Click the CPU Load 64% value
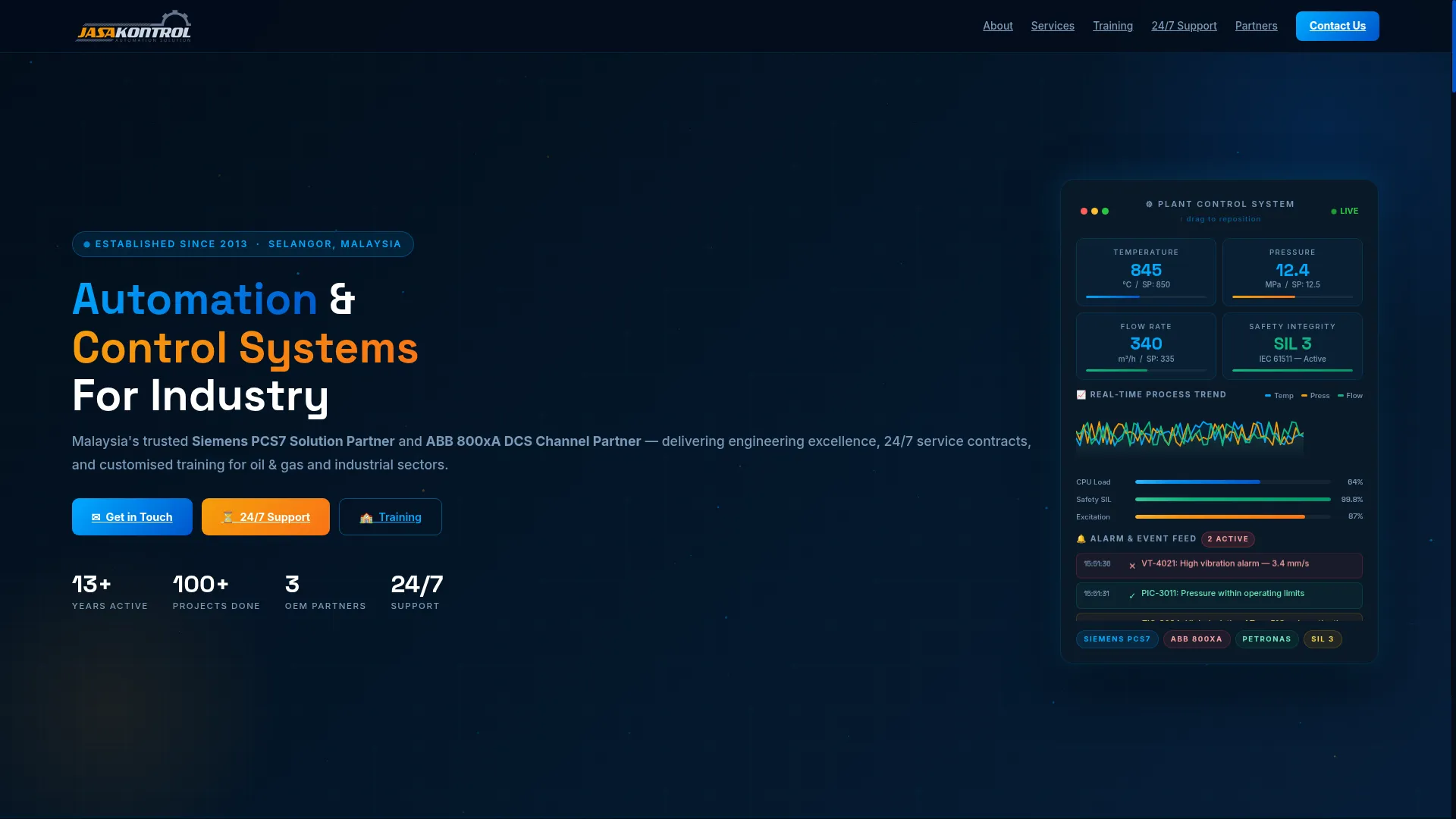Screen dimensions: 1456x819 pyautogui.click(x=1355, y=482)
